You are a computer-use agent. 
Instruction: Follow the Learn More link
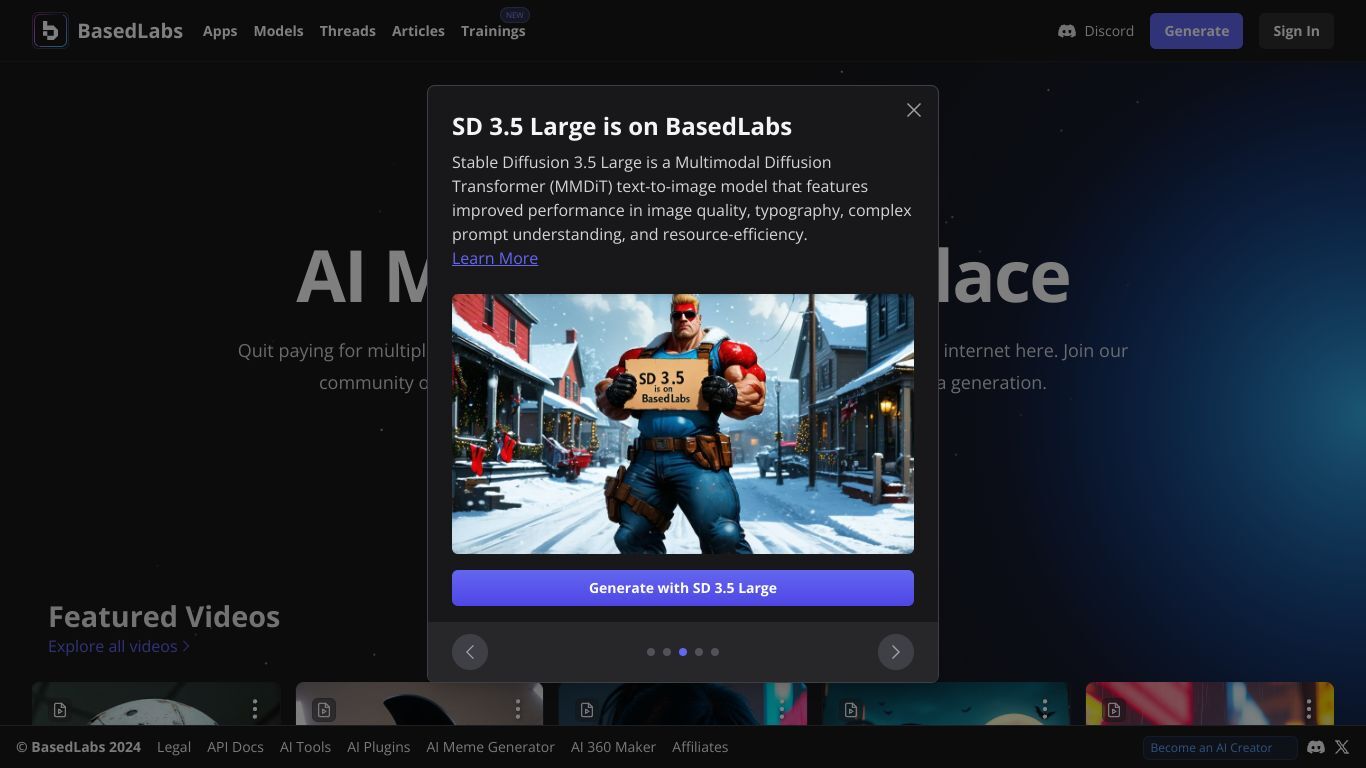point(495,258)
